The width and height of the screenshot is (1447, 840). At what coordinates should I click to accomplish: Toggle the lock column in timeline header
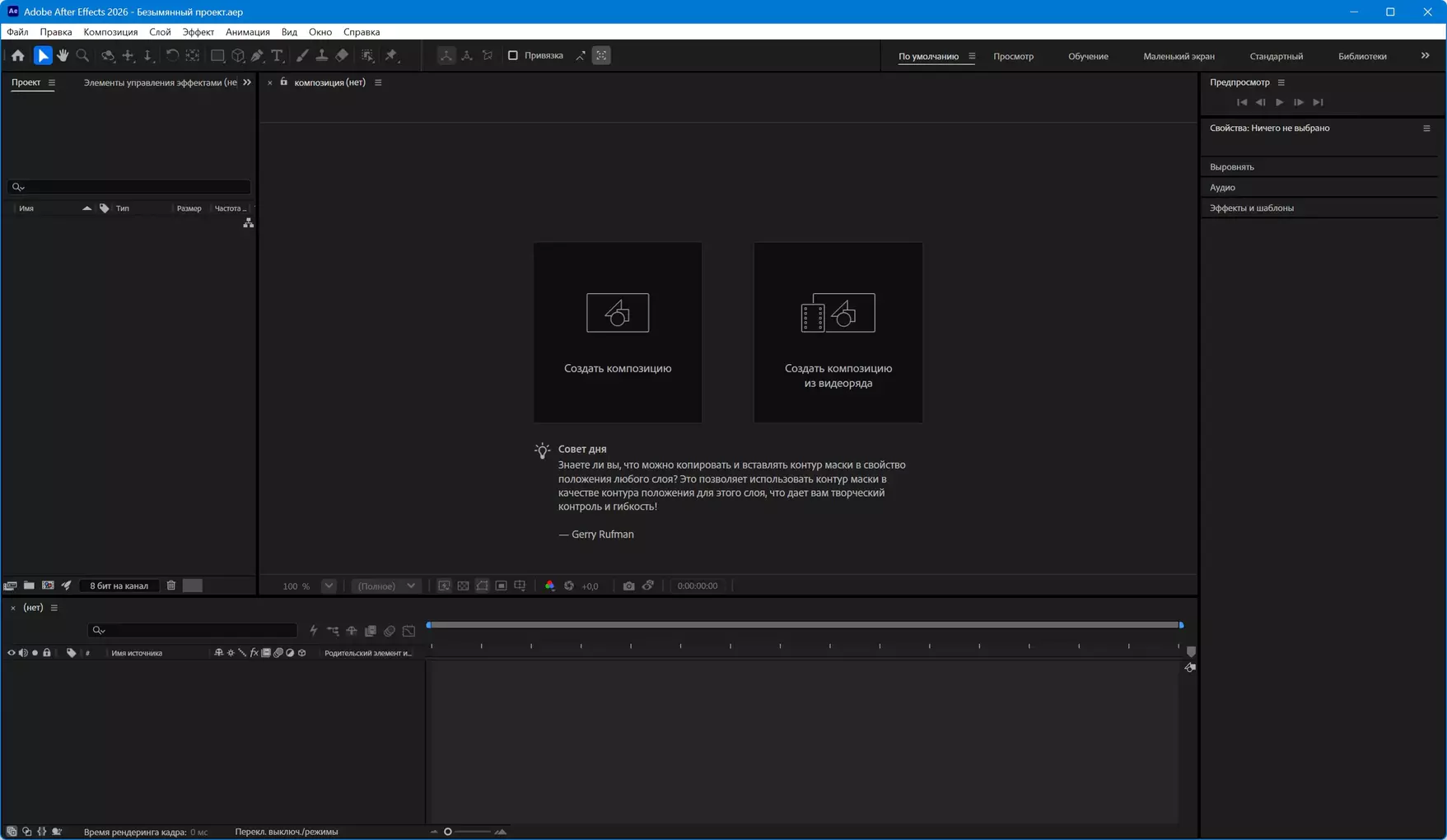[47, 653]
